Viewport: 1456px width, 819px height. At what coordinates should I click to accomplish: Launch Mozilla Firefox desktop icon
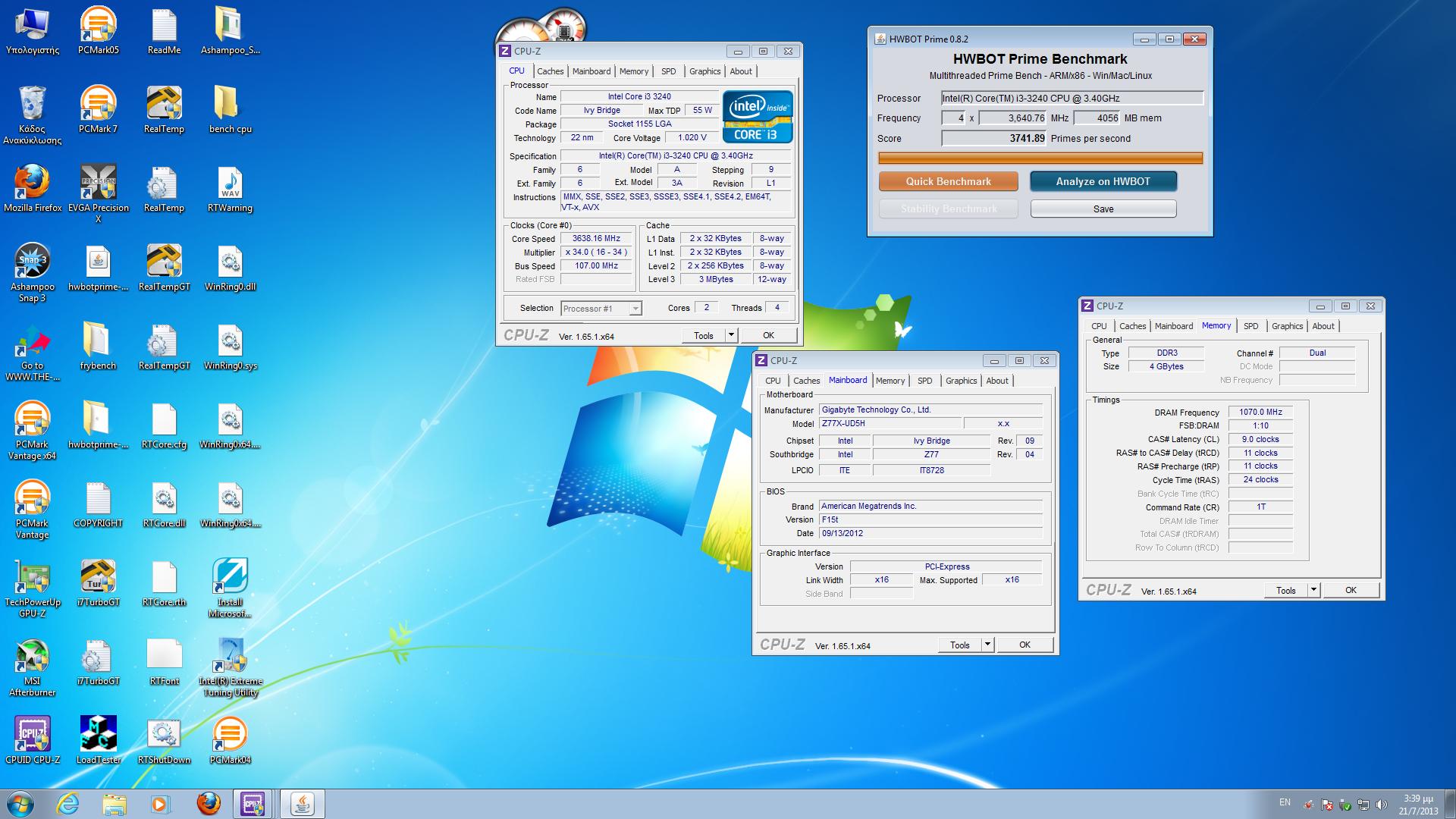point(32,188)
